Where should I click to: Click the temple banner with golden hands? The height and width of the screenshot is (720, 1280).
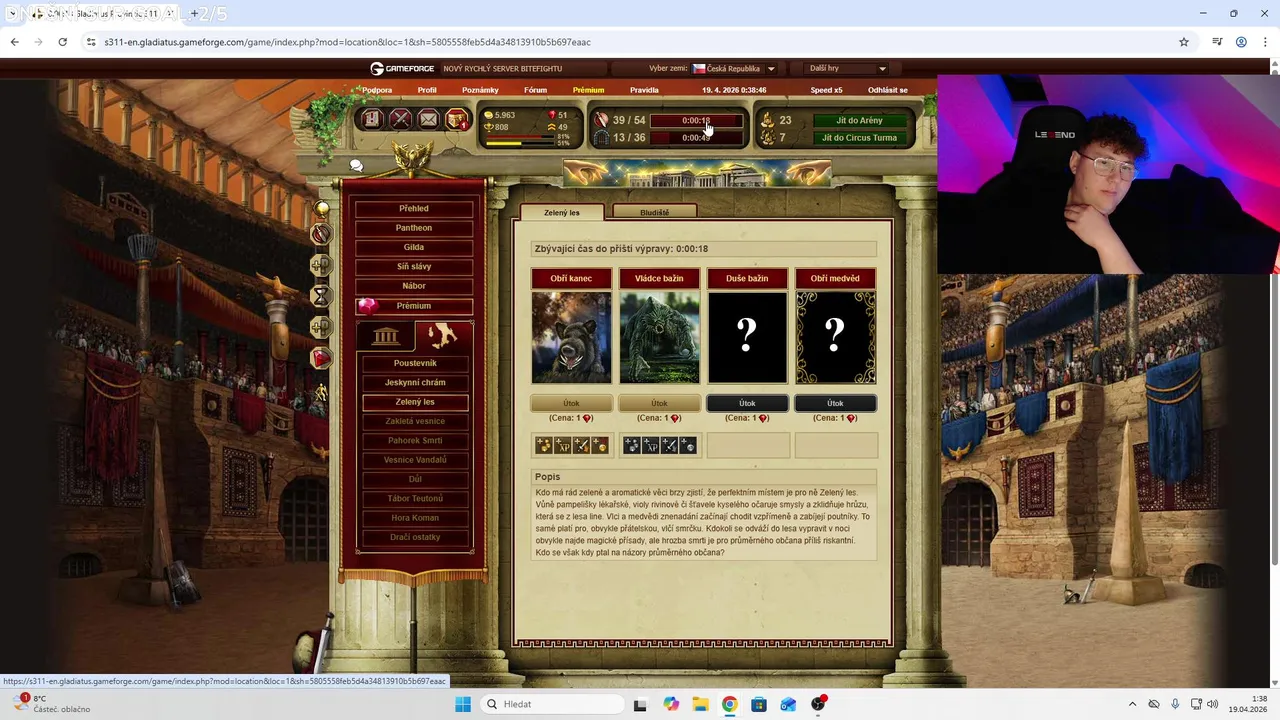click(696, 175)
